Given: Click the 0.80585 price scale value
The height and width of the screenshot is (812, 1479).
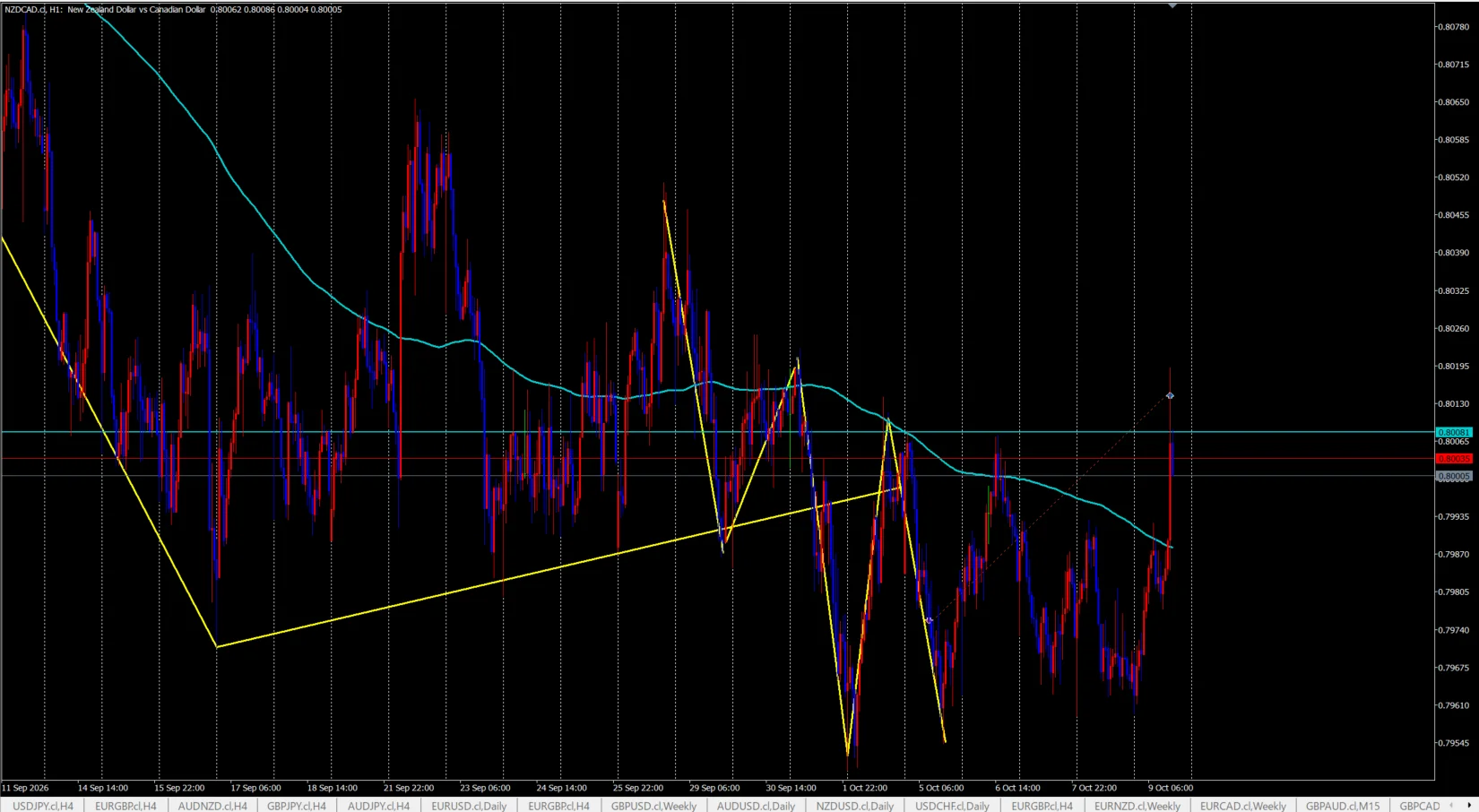Looking at the screenshot, I should point(1453,140).
